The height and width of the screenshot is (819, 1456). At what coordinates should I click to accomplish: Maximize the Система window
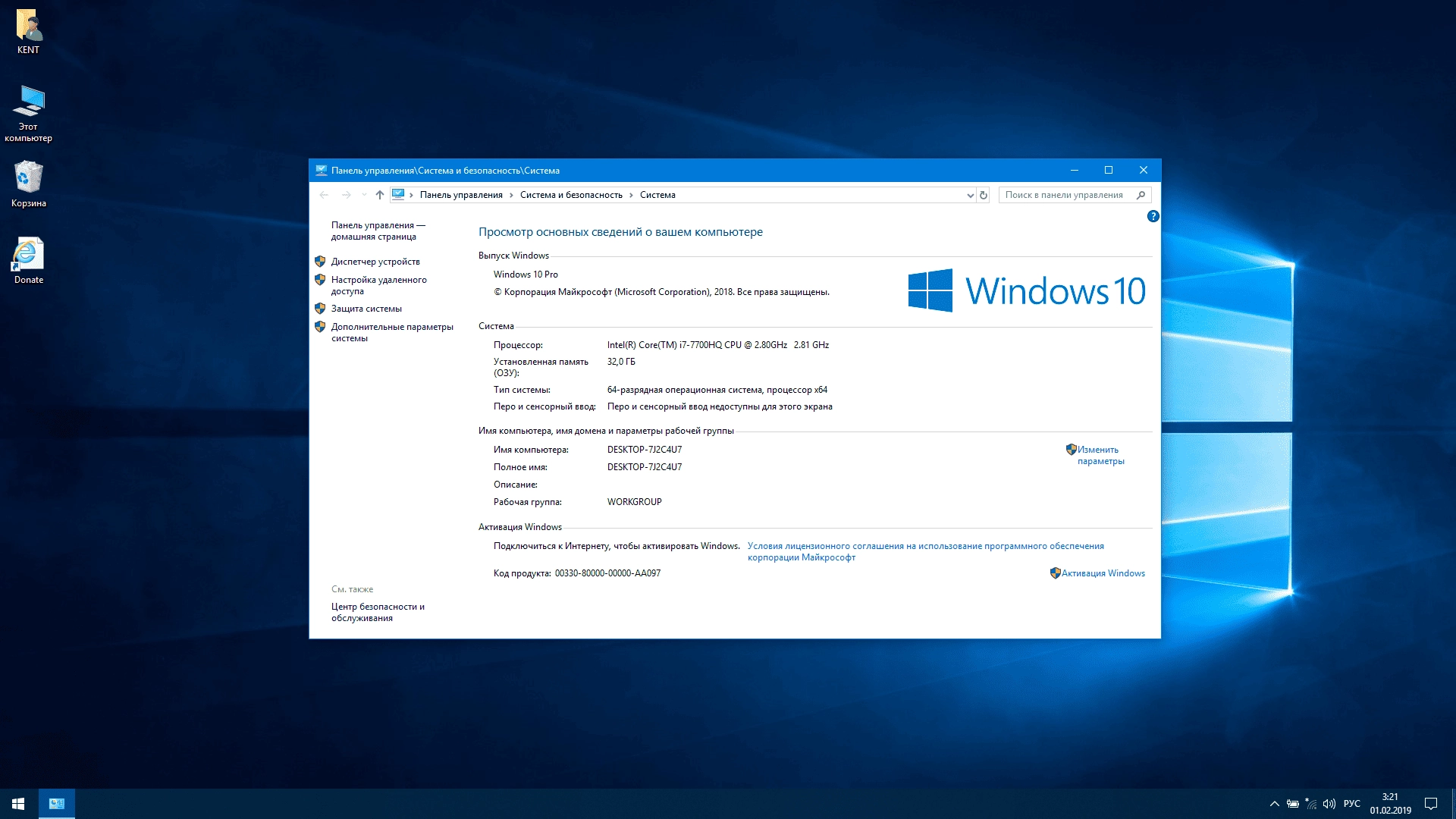click(x=1109, y=171)
